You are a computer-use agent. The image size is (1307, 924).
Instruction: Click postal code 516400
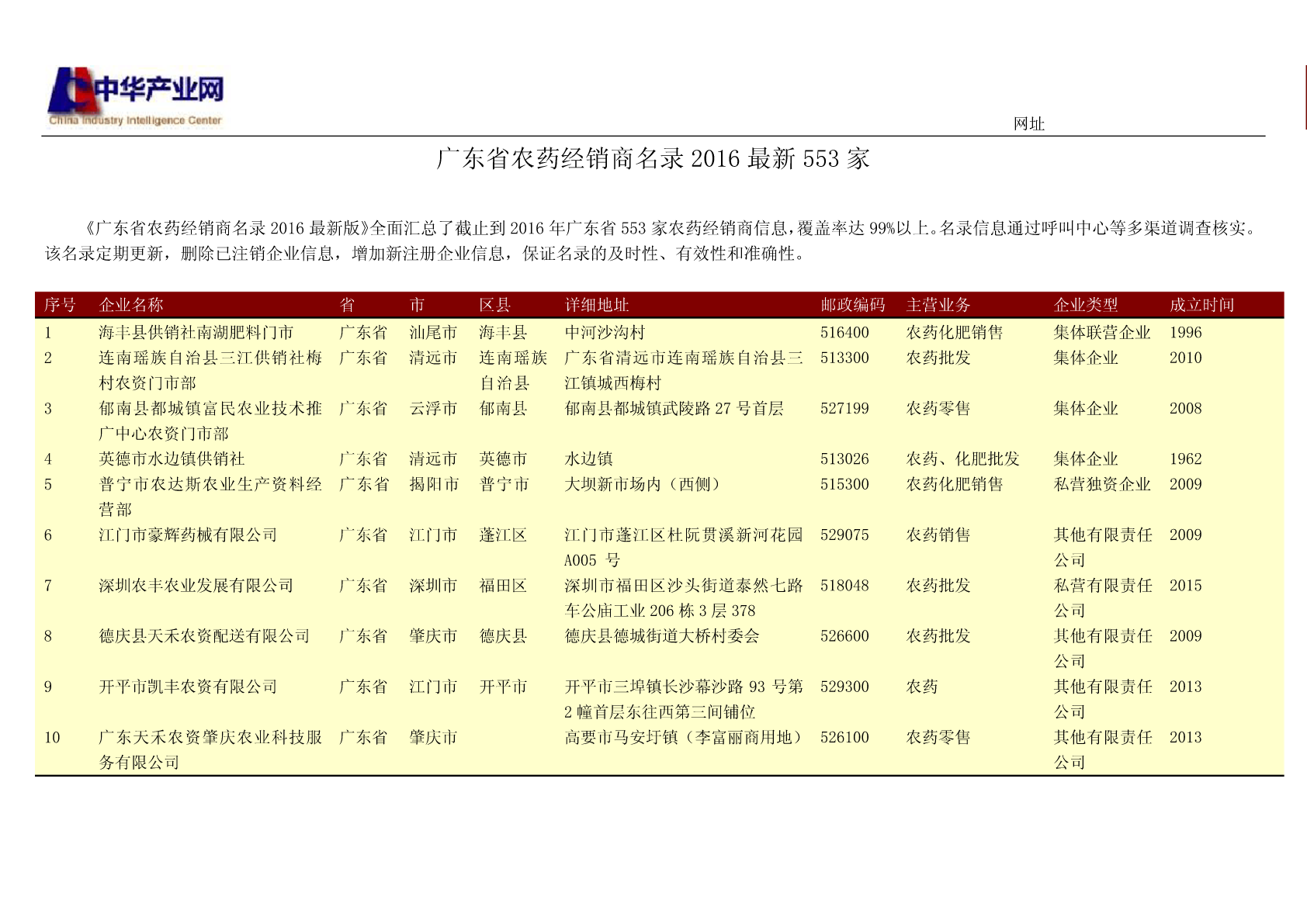tap(844, 333)
